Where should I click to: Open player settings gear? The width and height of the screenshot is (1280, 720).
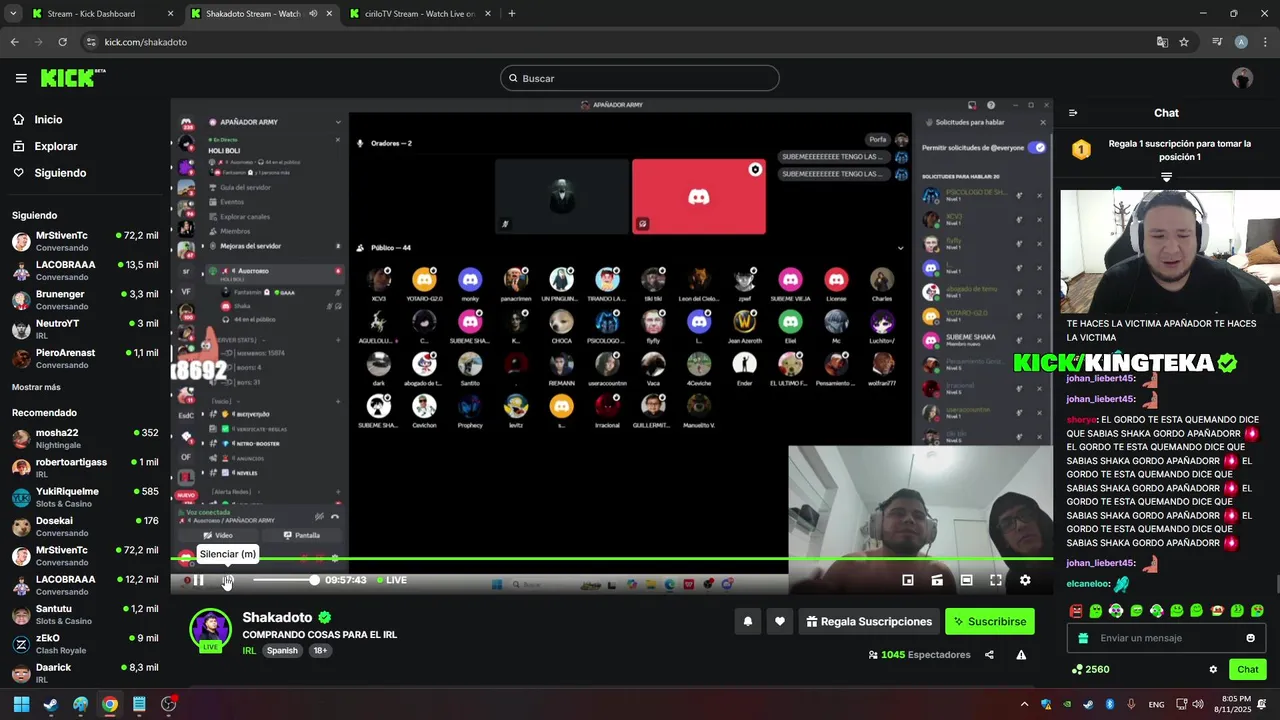click(1025, 580)
